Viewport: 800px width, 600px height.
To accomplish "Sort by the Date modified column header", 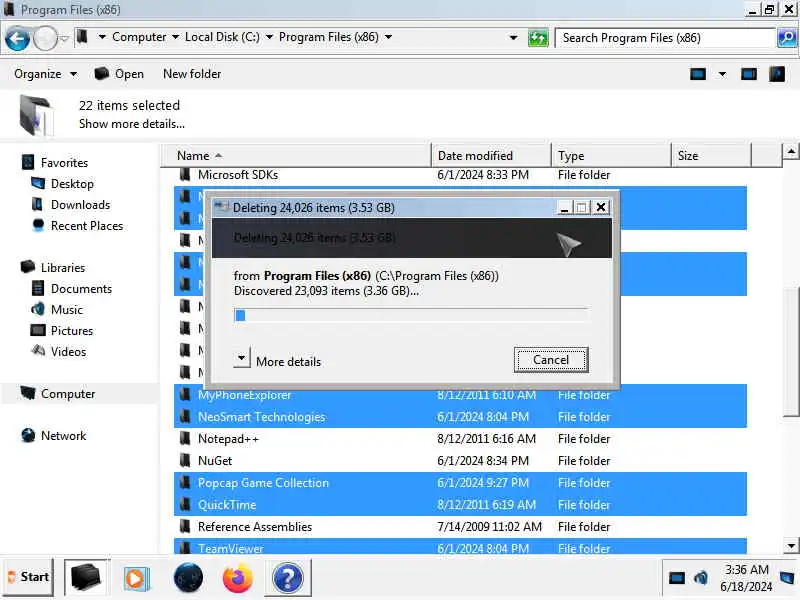I will coord(491,156).
